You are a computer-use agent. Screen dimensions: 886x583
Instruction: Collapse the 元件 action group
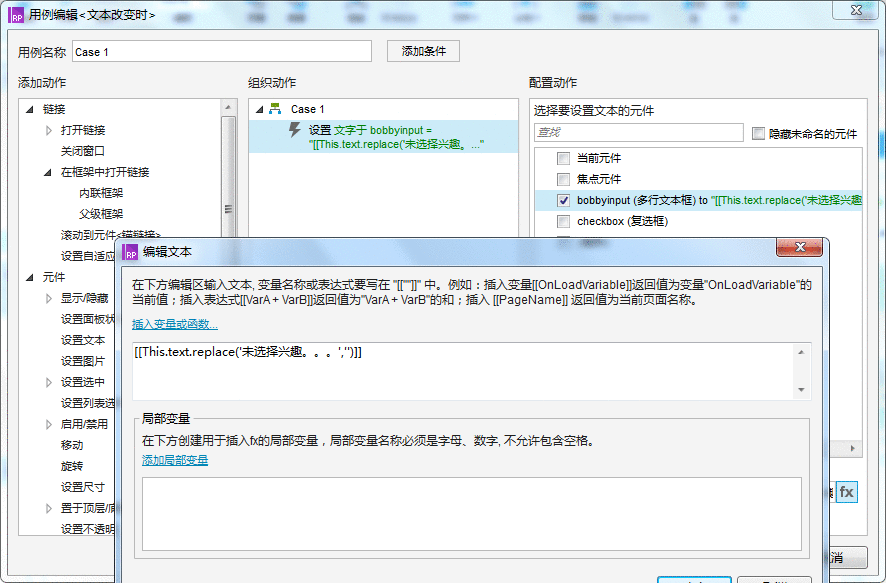coord(30,277)
